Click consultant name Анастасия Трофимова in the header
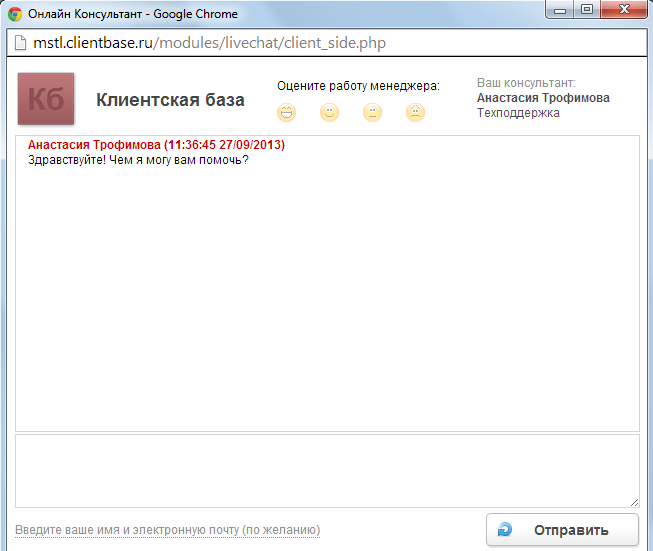The image size is (653, 551). click(543, 98)
